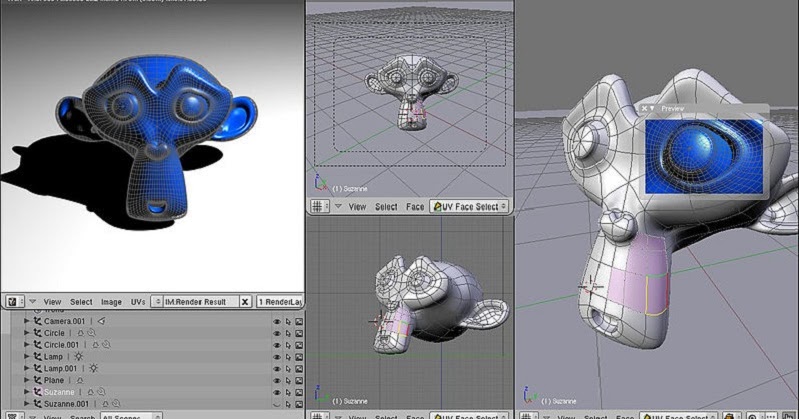This screenshot has width=799, height=419.
Task: Unlink the Render Result image with X button
Action: click(x=245, y=302)
